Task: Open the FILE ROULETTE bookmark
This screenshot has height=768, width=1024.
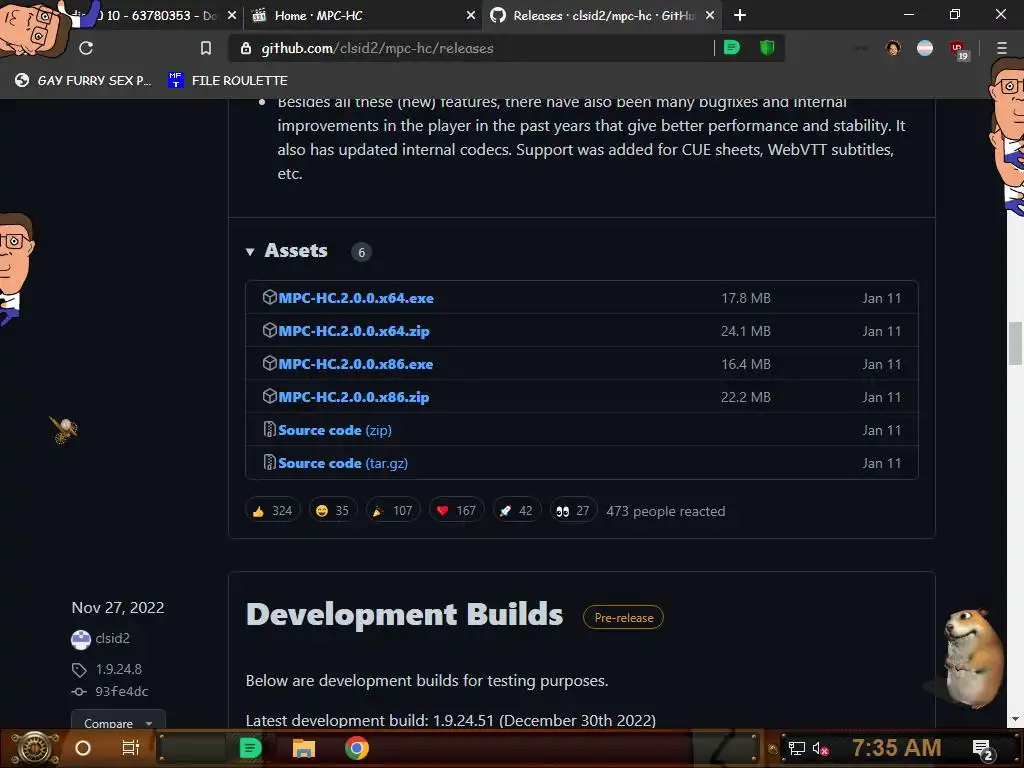Action: pyautogui.click(x=228, y=80)
